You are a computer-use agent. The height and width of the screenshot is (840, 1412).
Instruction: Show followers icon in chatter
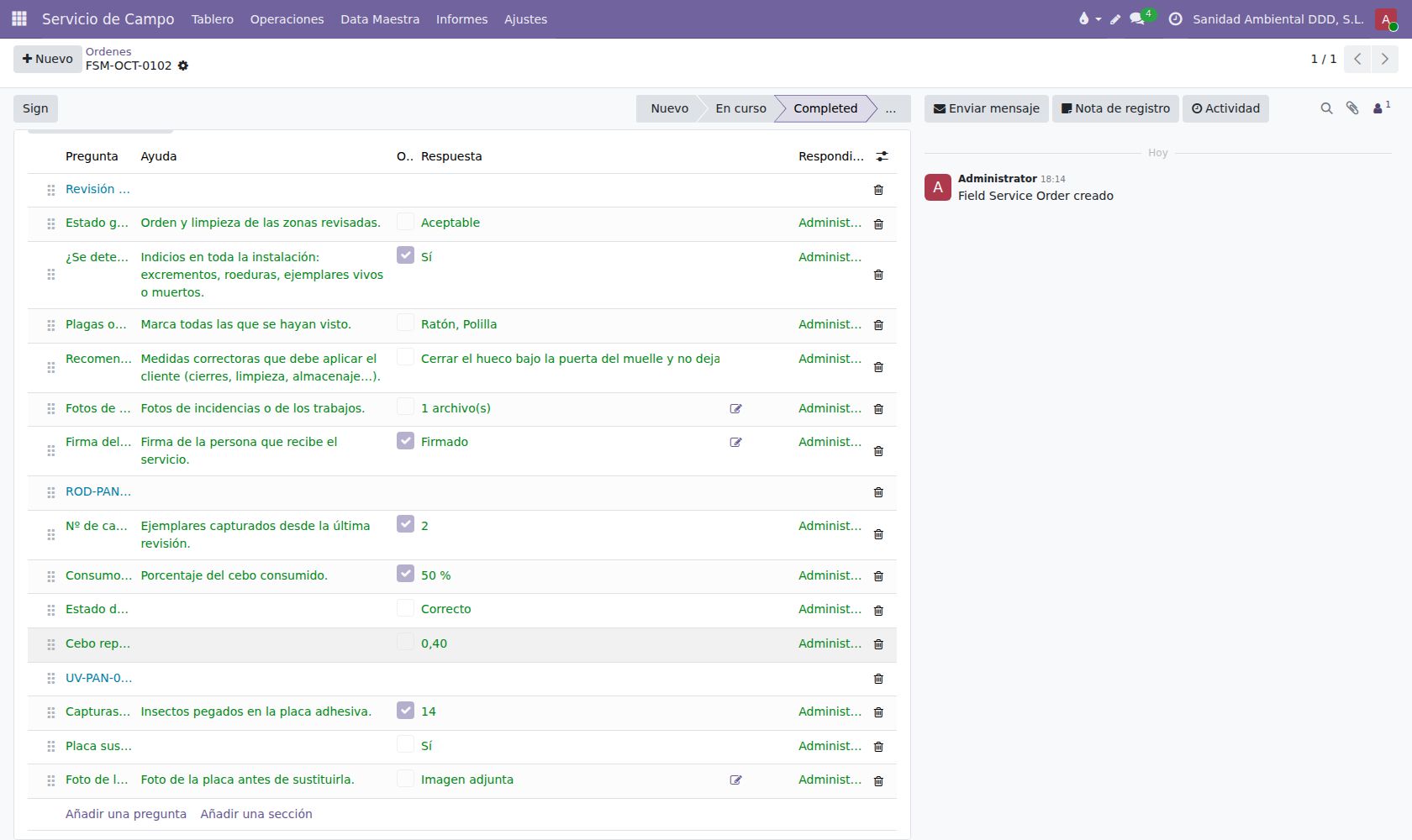click(x=1381, y=108)
